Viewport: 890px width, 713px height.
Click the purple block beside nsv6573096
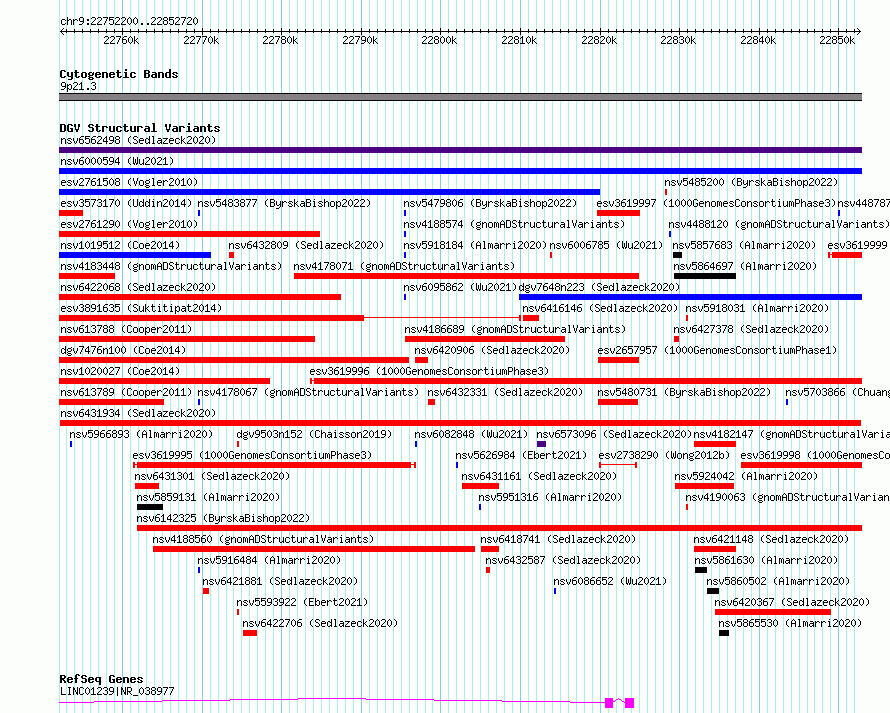[x=541, y=444]
